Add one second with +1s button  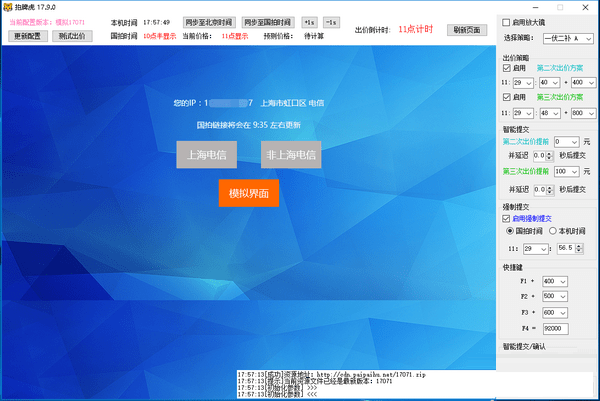[310, 23]
